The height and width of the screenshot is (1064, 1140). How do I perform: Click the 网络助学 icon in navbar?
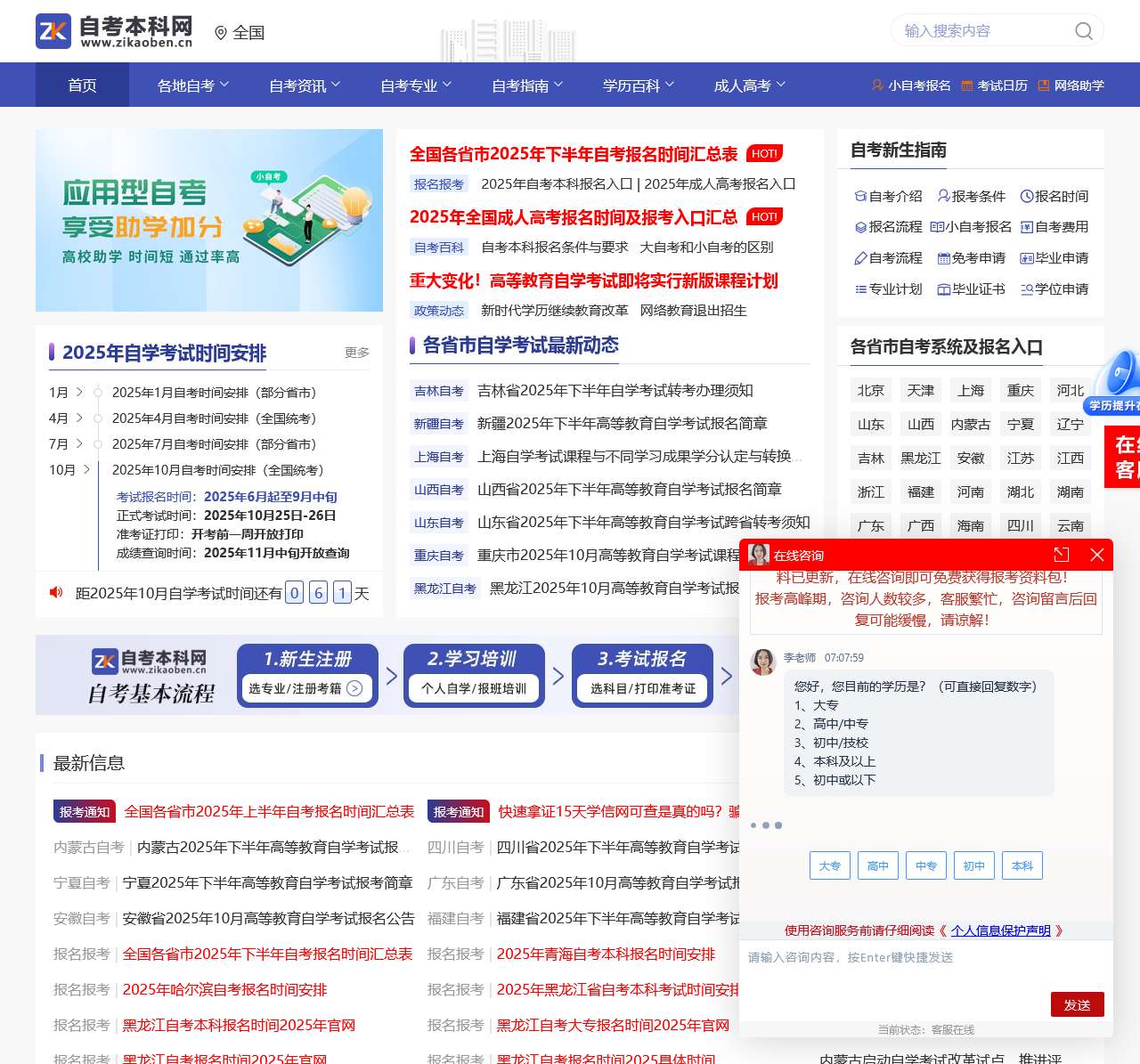point(1044,85)
